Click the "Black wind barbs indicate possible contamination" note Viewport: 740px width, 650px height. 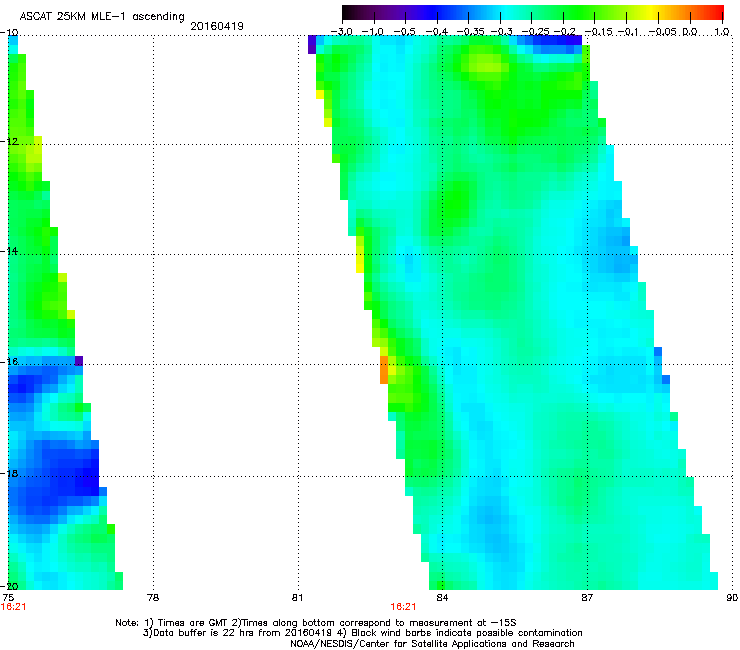(x=466, y=633)
